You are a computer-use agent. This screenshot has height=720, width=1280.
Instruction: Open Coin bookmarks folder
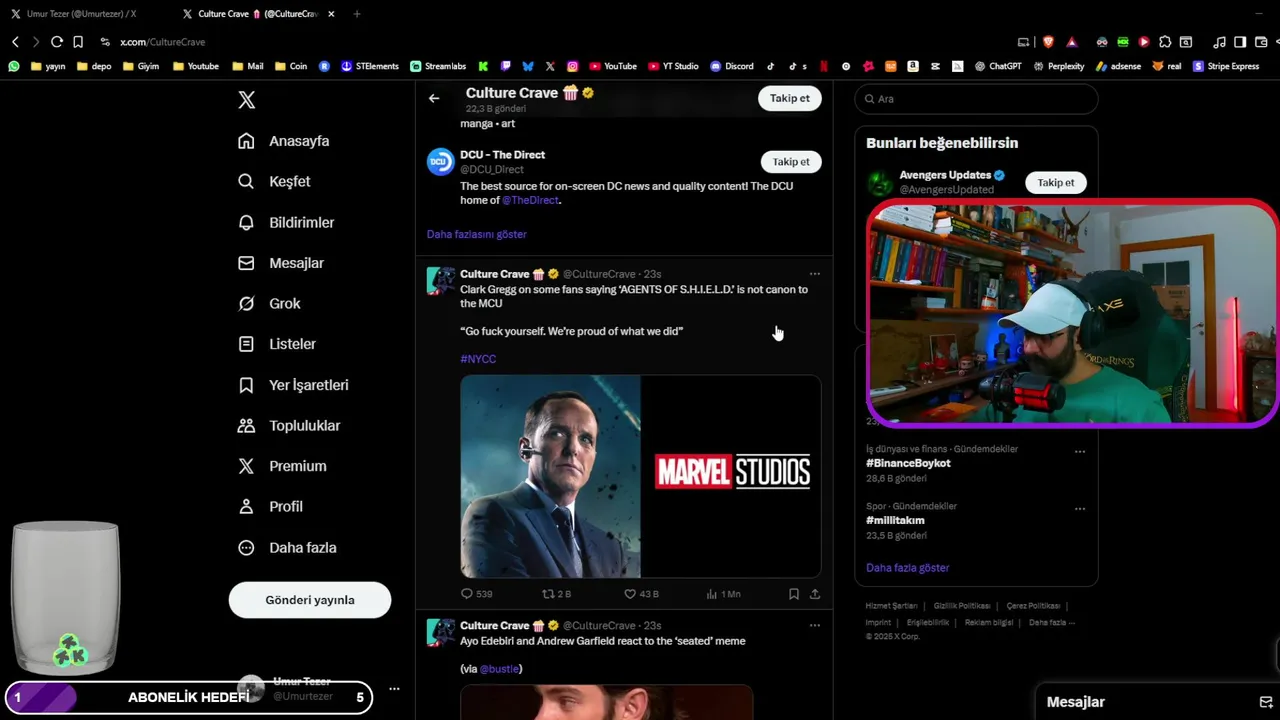click(x=290, y=66)
